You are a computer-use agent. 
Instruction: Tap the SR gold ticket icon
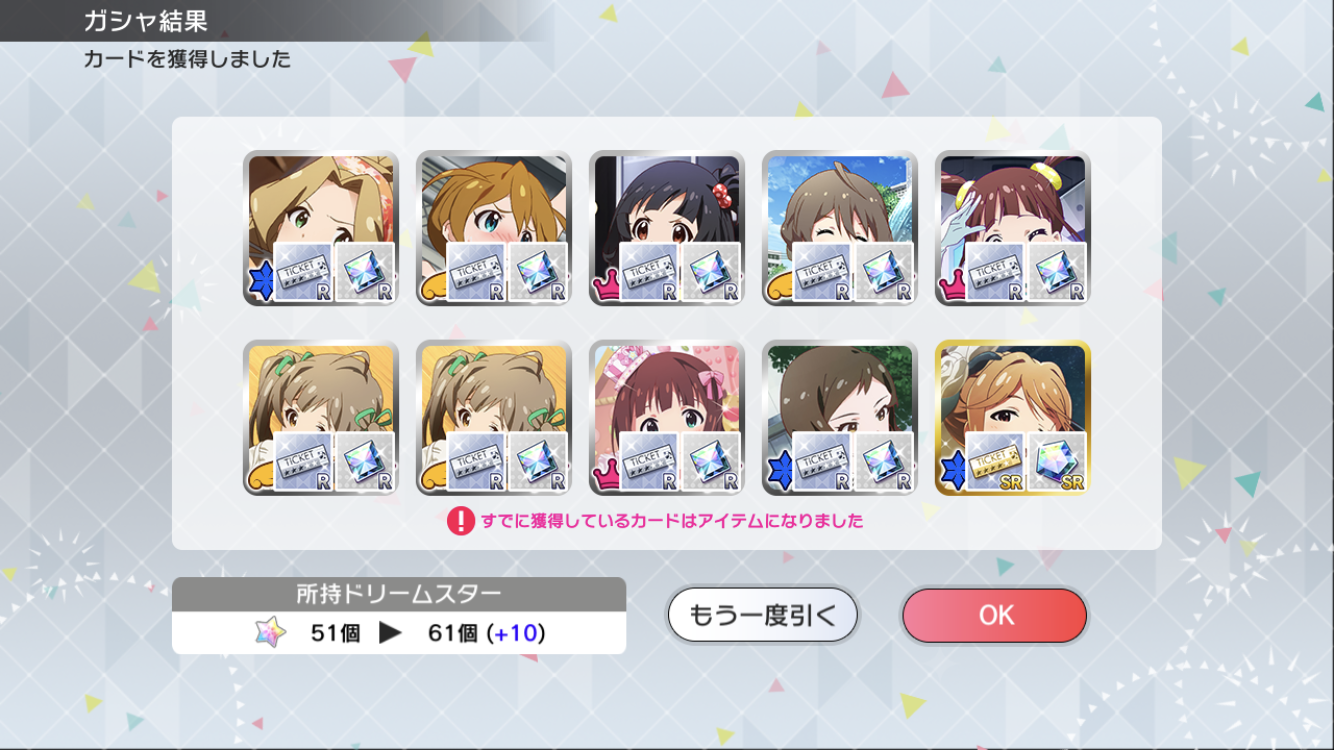pos(994,461)
